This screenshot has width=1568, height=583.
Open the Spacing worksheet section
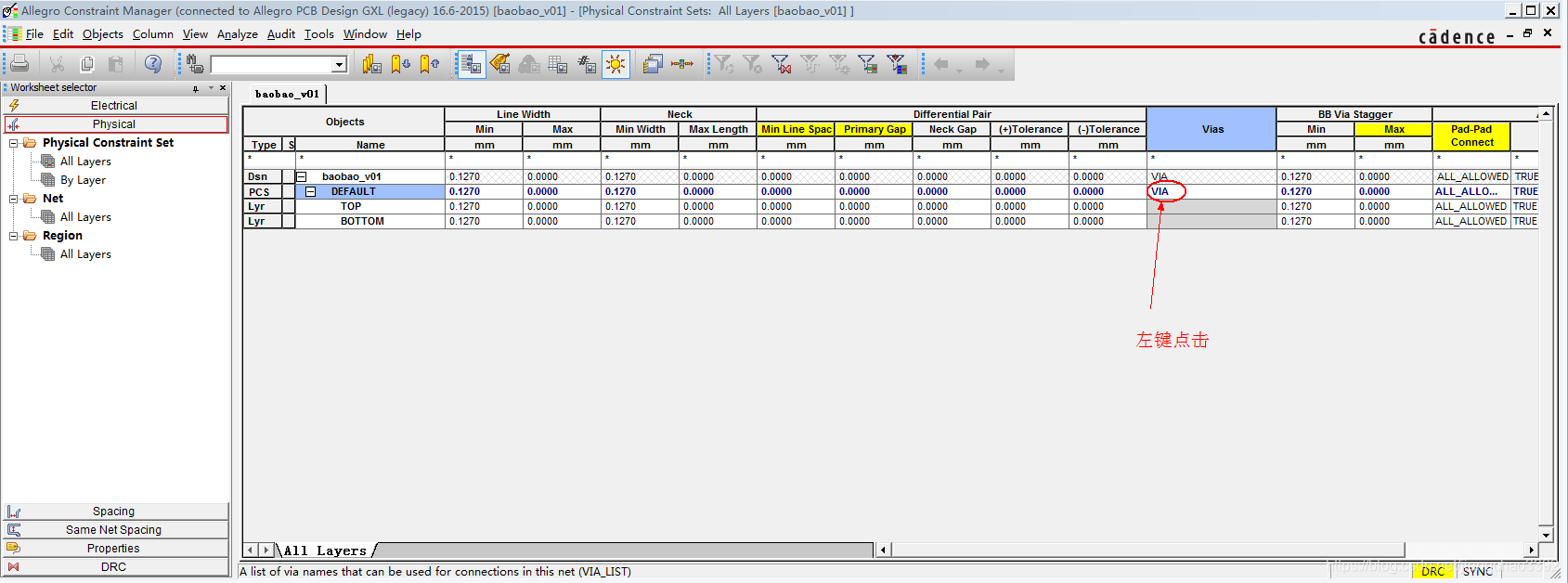click(115, 512)
